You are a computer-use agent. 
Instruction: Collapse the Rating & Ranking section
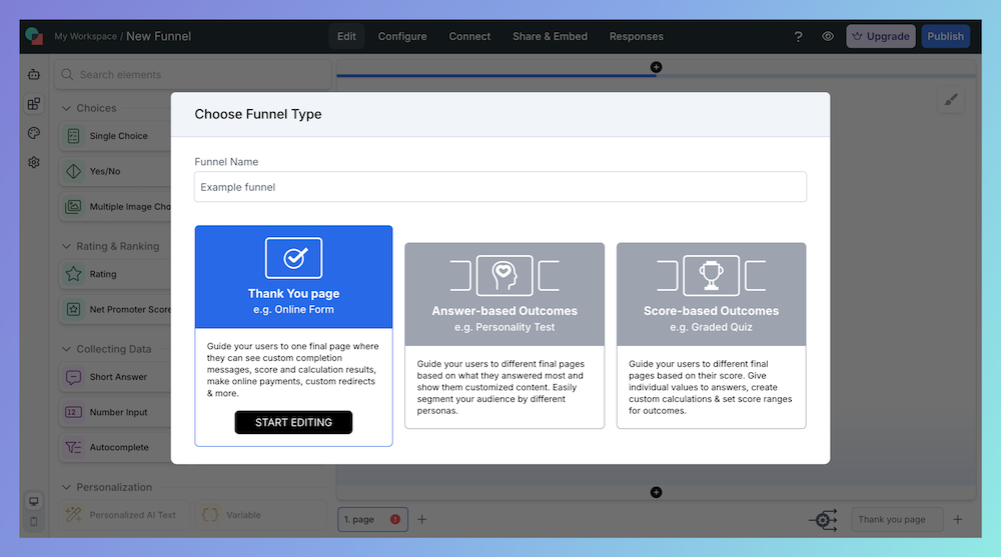66,246
